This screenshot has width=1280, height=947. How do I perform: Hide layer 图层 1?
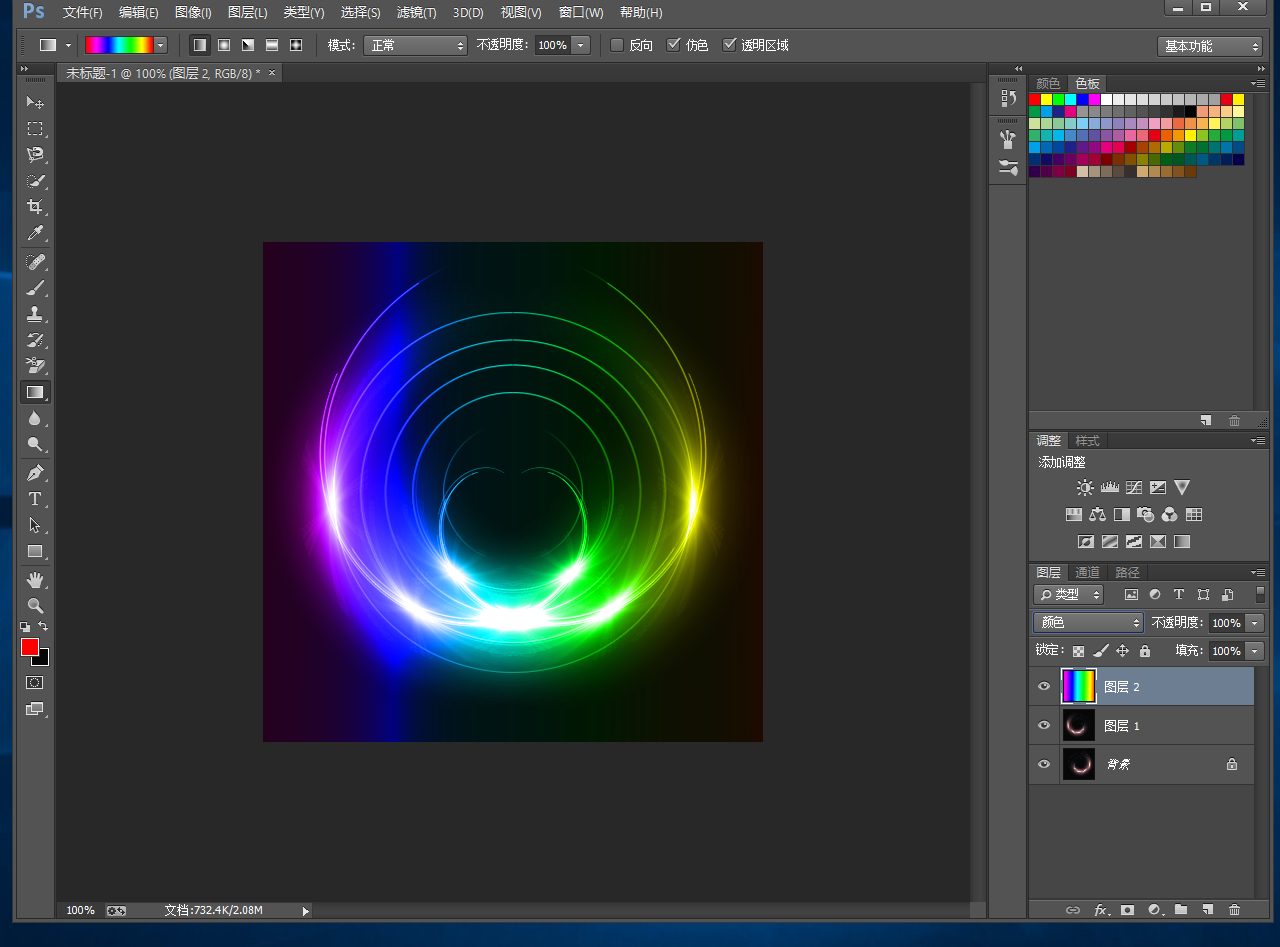pyautogui.click(x=1044, y=725)
